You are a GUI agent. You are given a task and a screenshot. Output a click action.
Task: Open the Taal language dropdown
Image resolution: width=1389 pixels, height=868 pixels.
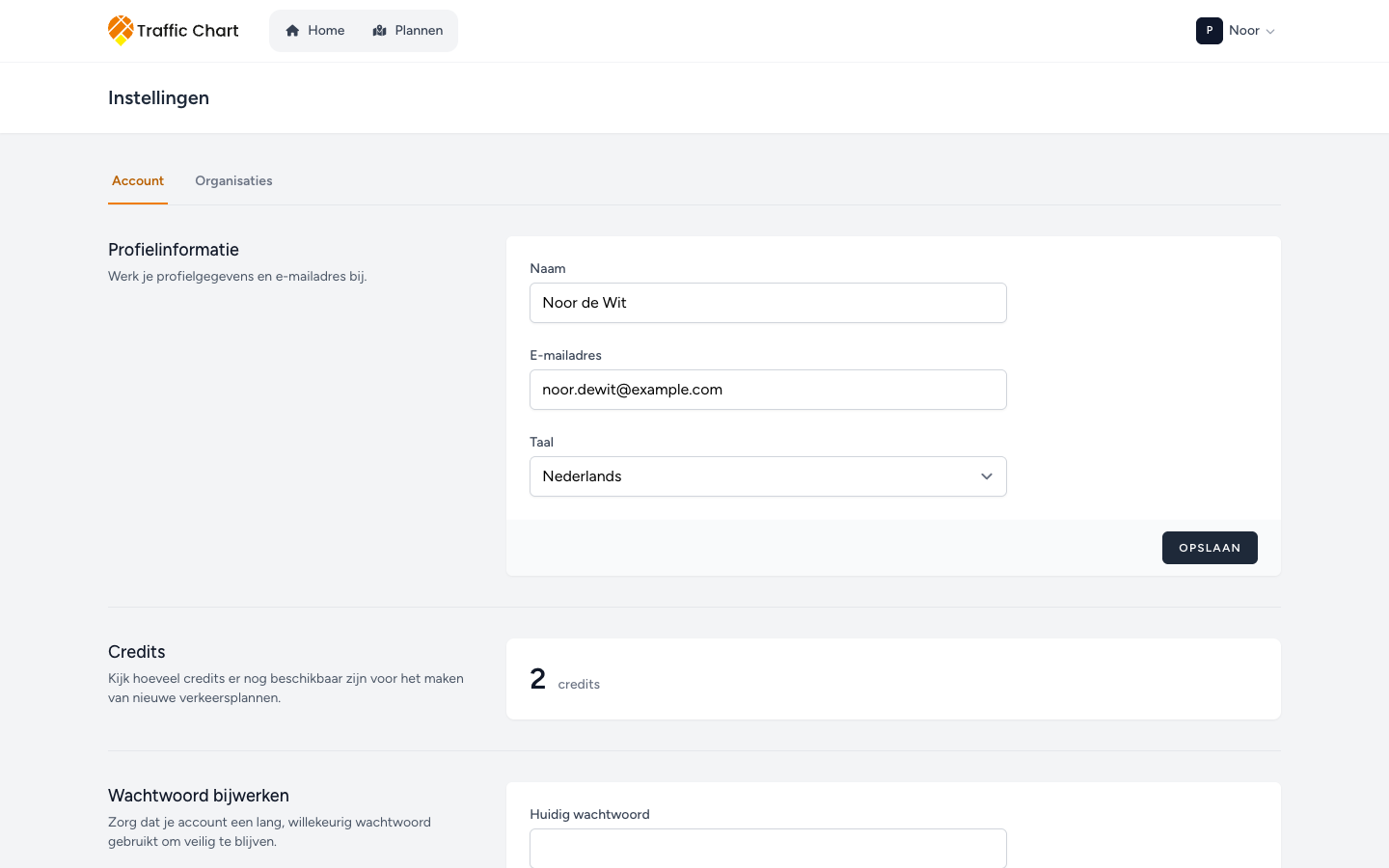pyautogui.click(x=768, y=476)
